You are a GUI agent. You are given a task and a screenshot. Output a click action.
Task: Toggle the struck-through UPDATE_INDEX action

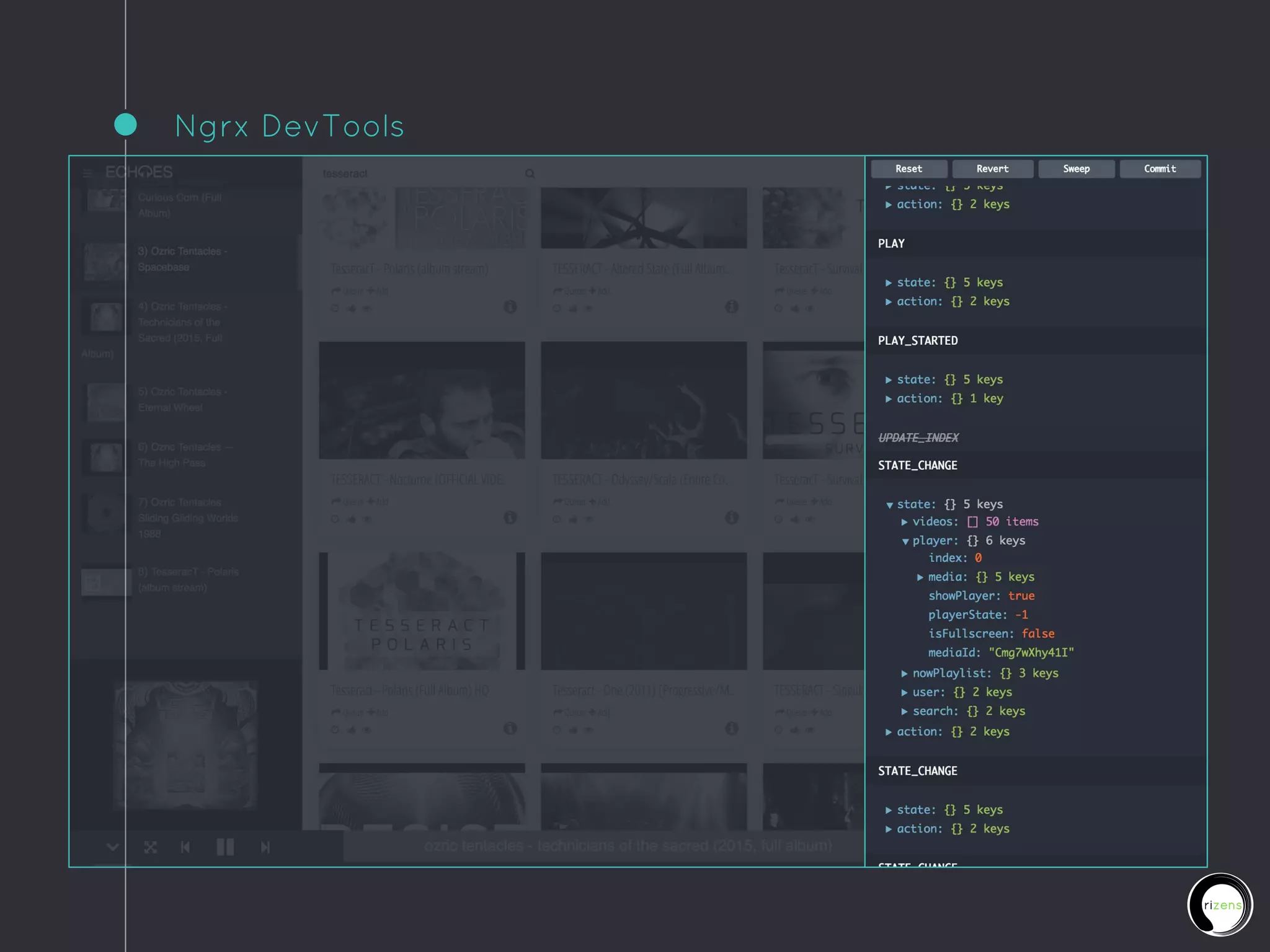coord(918,438)
